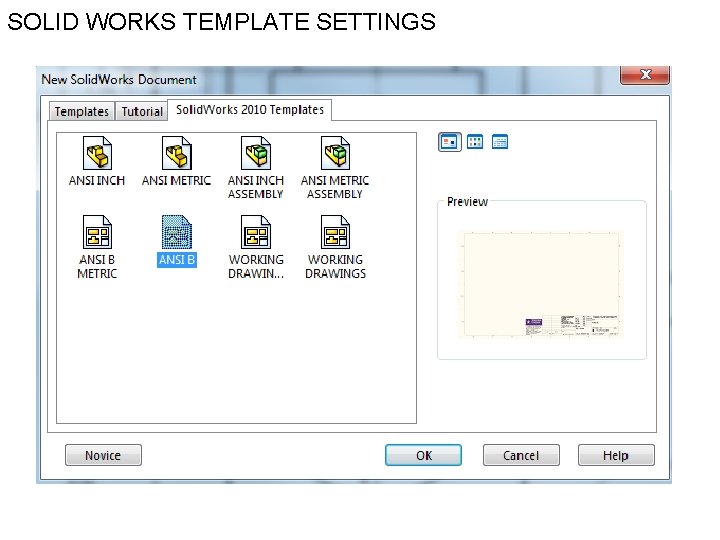Confirm with the OK button
Image resolution: width=720 pixels, height=540 pixels.
[x=423, y=455]
